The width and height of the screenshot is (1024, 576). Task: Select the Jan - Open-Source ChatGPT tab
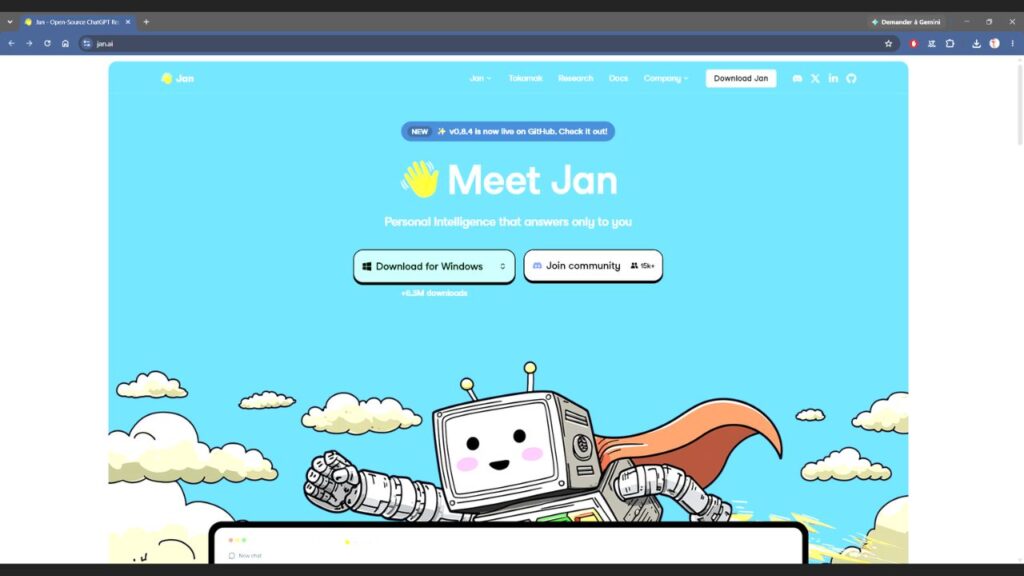(x=76, y=22)
